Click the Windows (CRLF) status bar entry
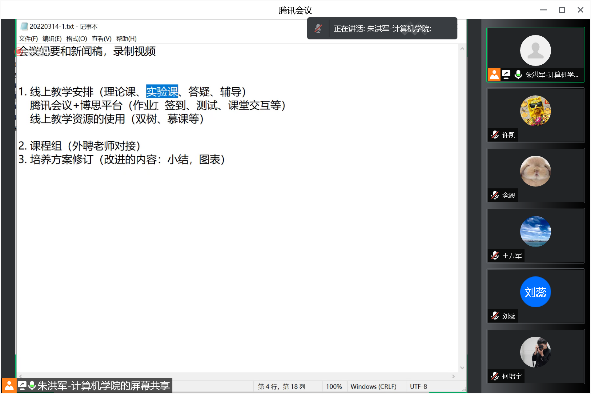 click(x=373, y=386)
